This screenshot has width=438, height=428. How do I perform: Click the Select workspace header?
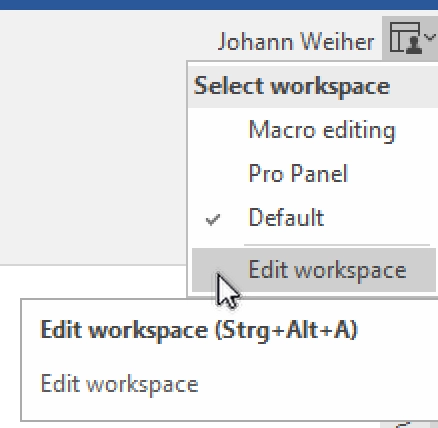pos(292,86)
